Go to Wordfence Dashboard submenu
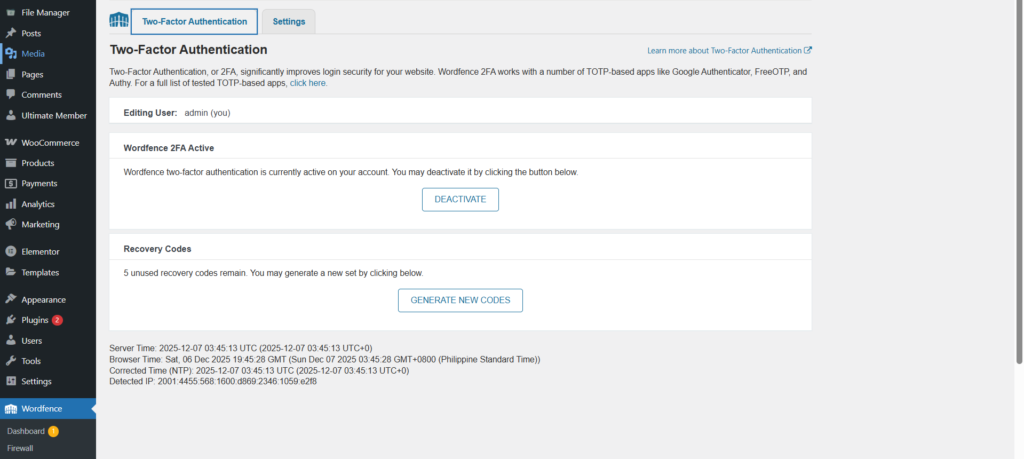 click(26, 431)
